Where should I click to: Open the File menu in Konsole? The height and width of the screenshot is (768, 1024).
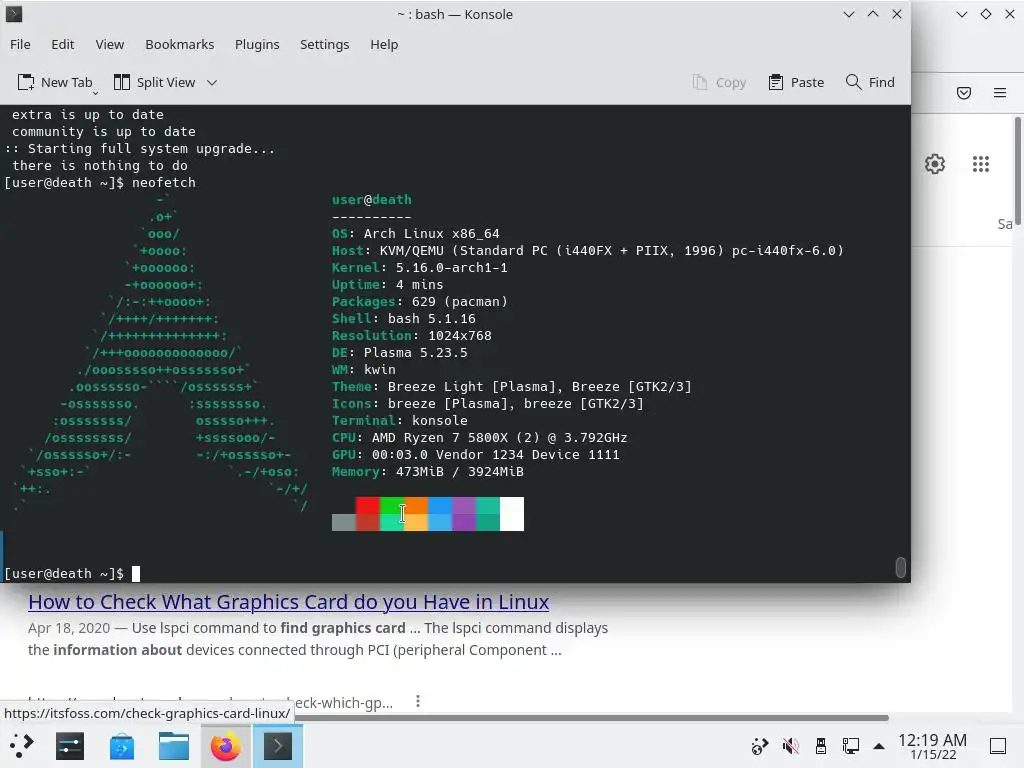20,44
